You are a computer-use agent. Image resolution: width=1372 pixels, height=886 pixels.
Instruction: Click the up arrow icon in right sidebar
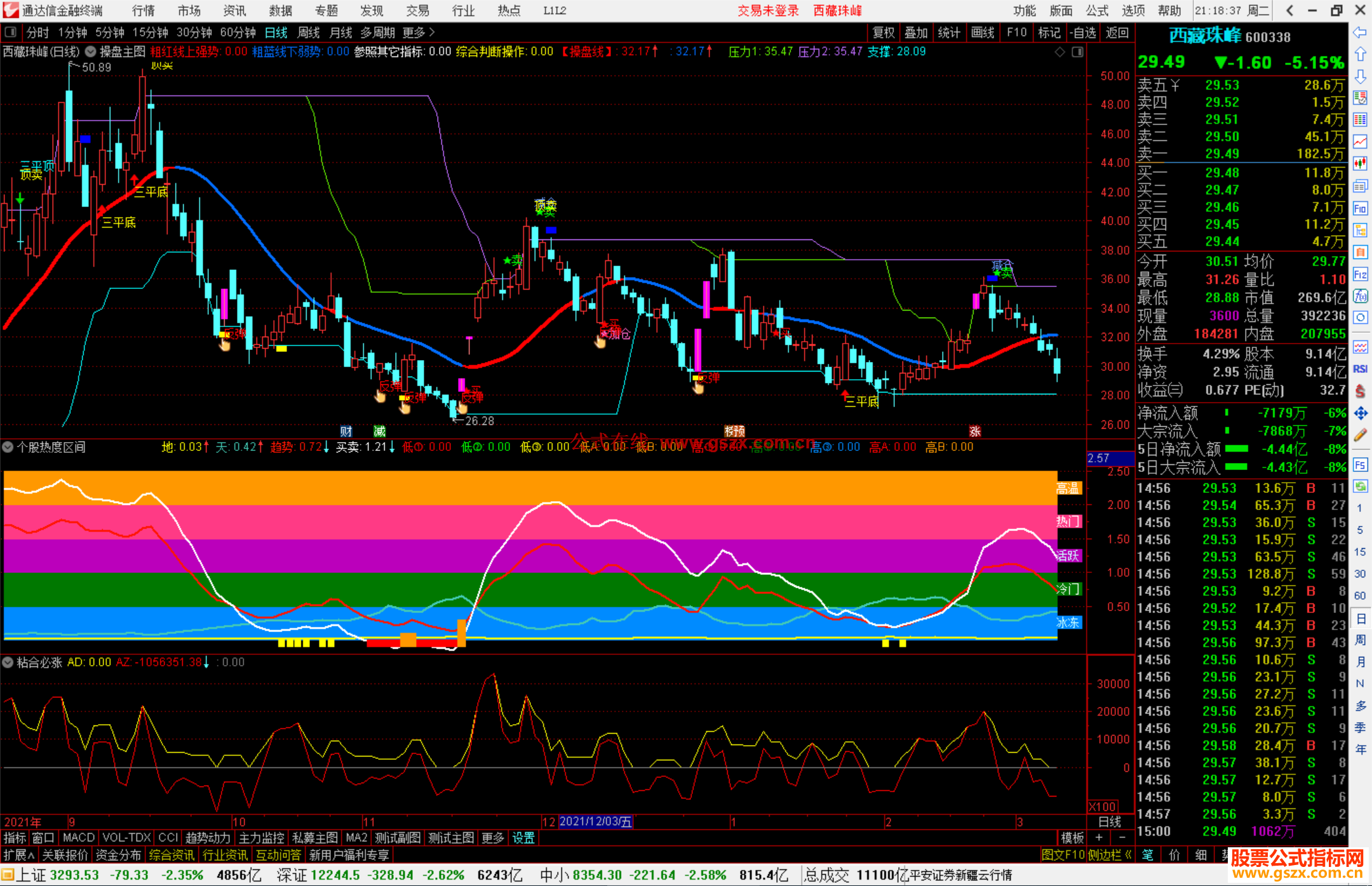click(1360, 55)
